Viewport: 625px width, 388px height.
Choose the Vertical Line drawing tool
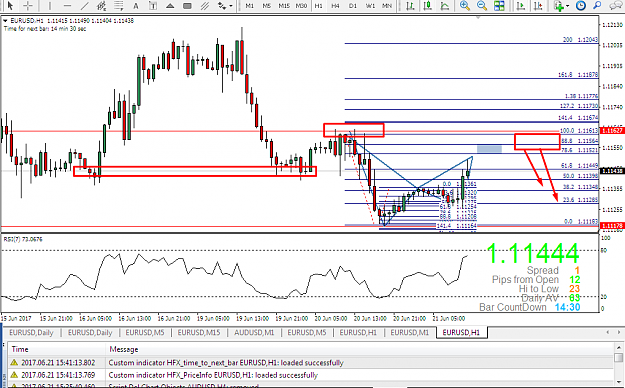coord(50,6)
